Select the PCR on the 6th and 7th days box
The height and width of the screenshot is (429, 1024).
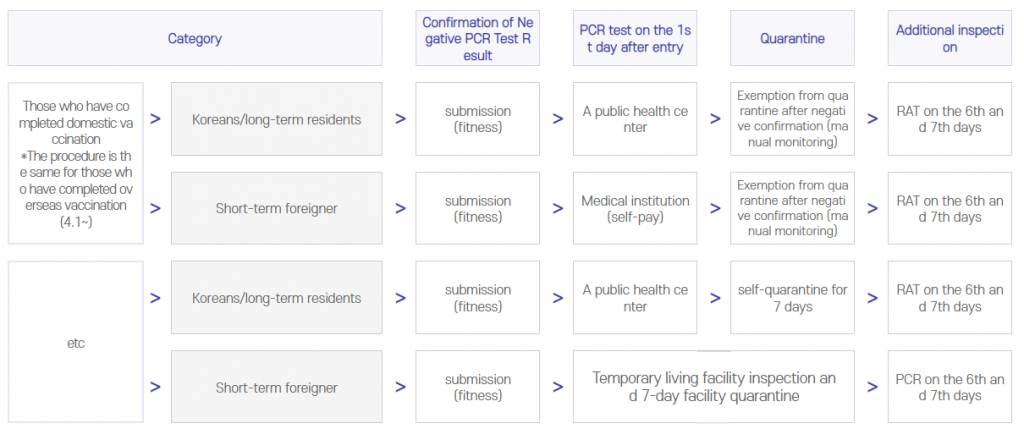tap(950, 387)
